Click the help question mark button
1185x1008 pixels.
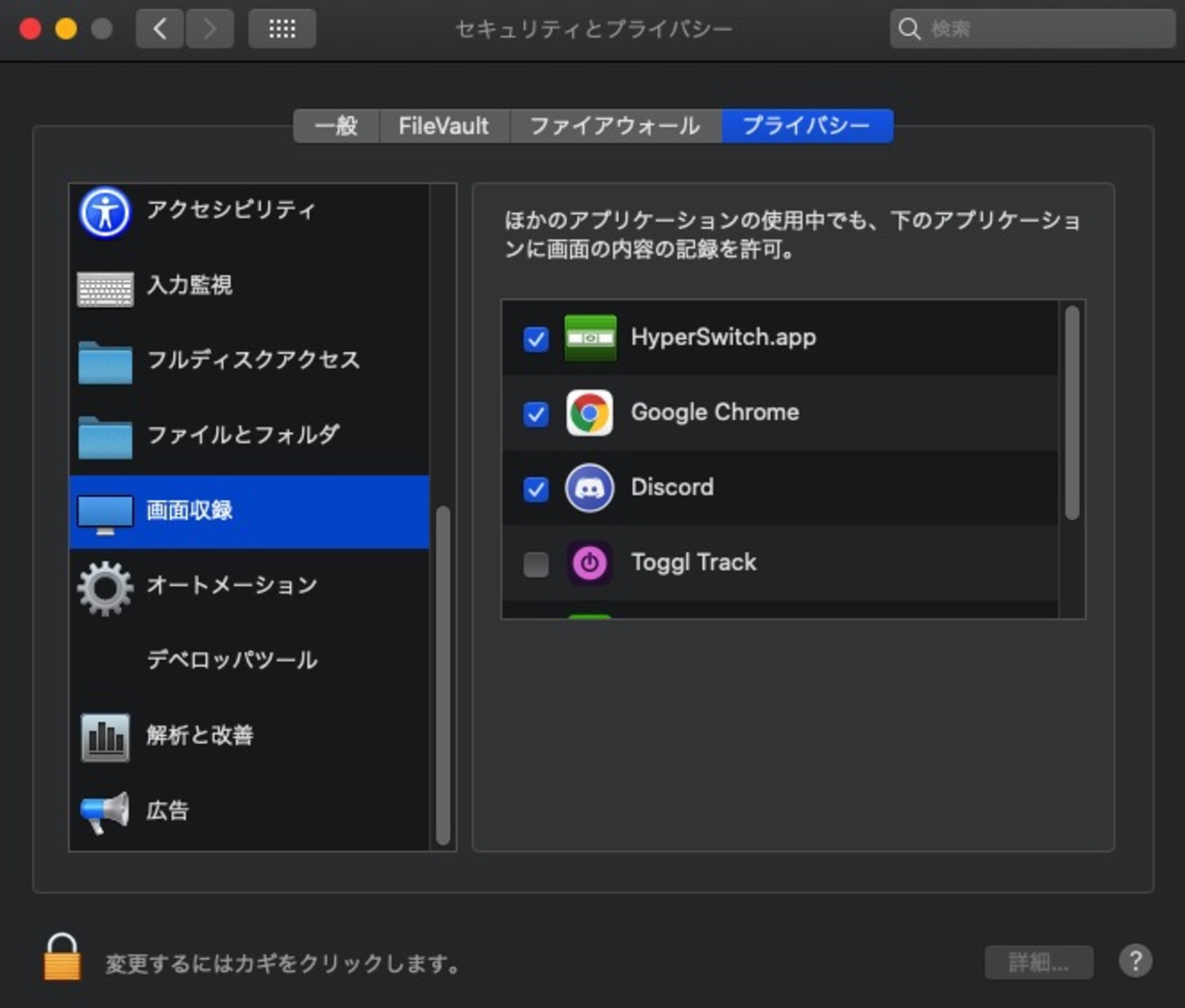(1136, 962)
